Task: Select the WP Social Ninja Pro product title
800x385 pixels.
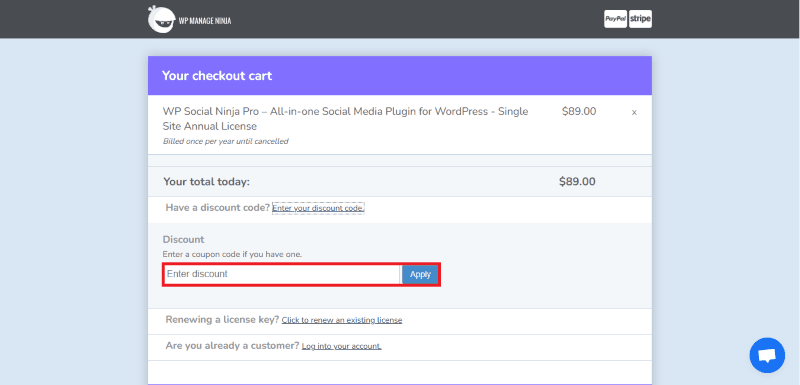Action: [345, 118]
